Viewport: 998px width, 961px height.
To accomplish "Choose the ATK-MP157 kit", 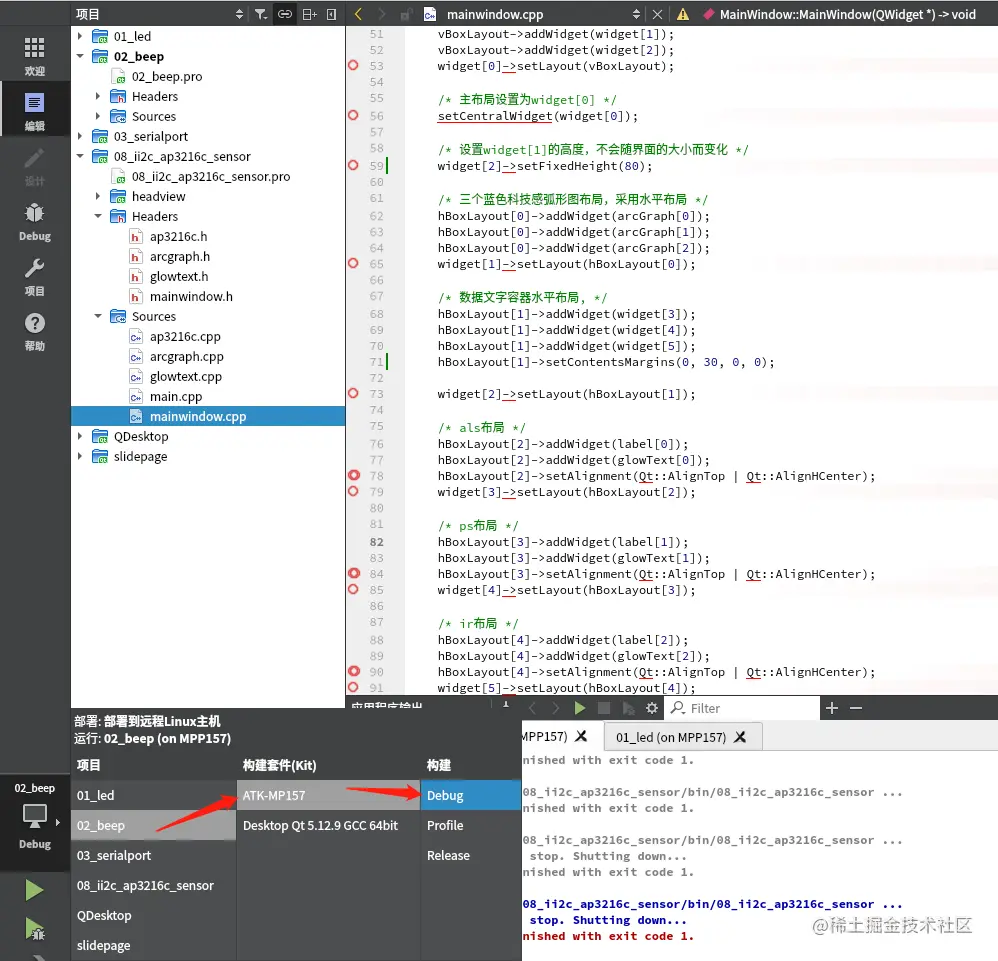I will click(328, 795).
